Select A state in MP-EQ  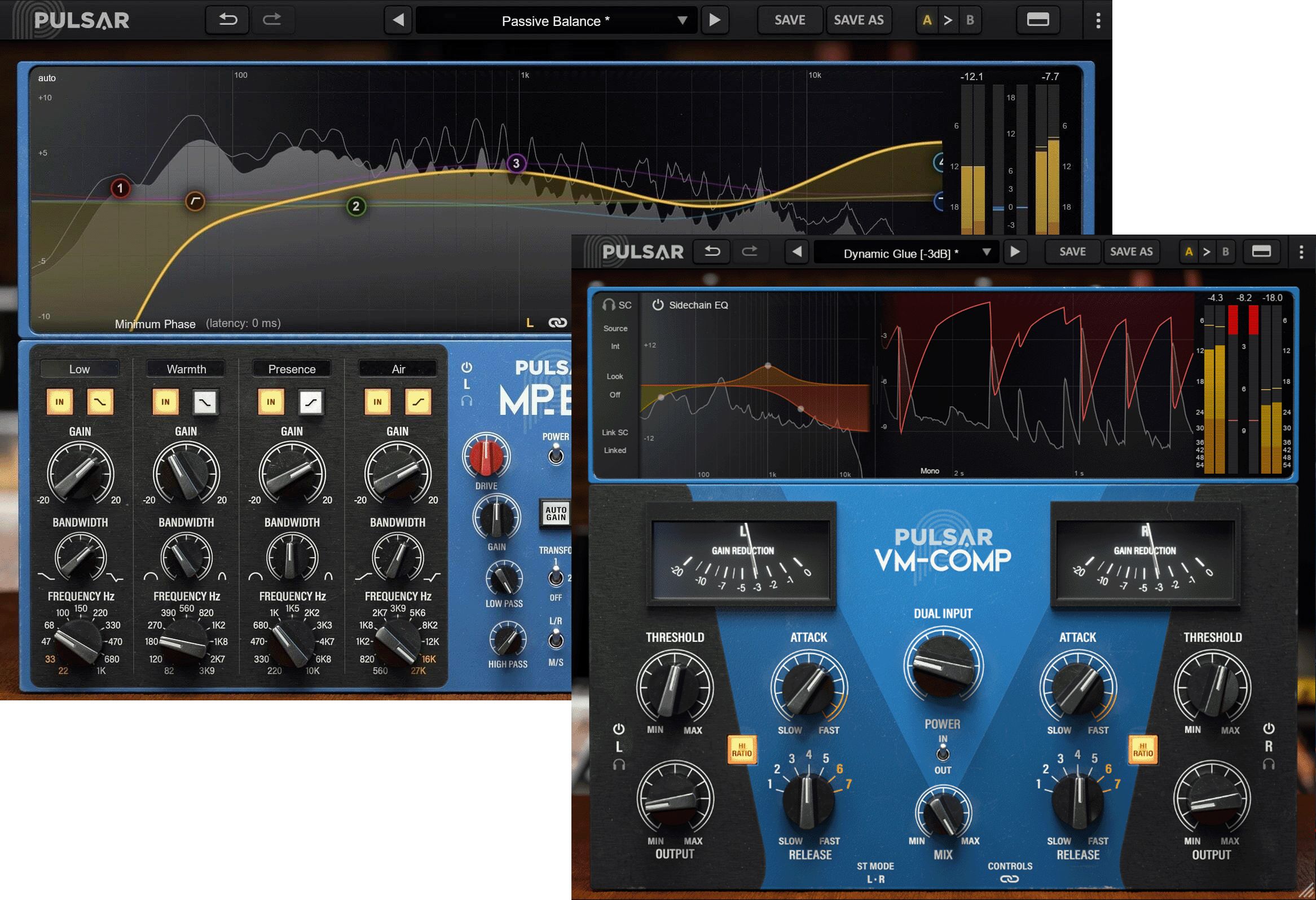click(x=927, y=20)
